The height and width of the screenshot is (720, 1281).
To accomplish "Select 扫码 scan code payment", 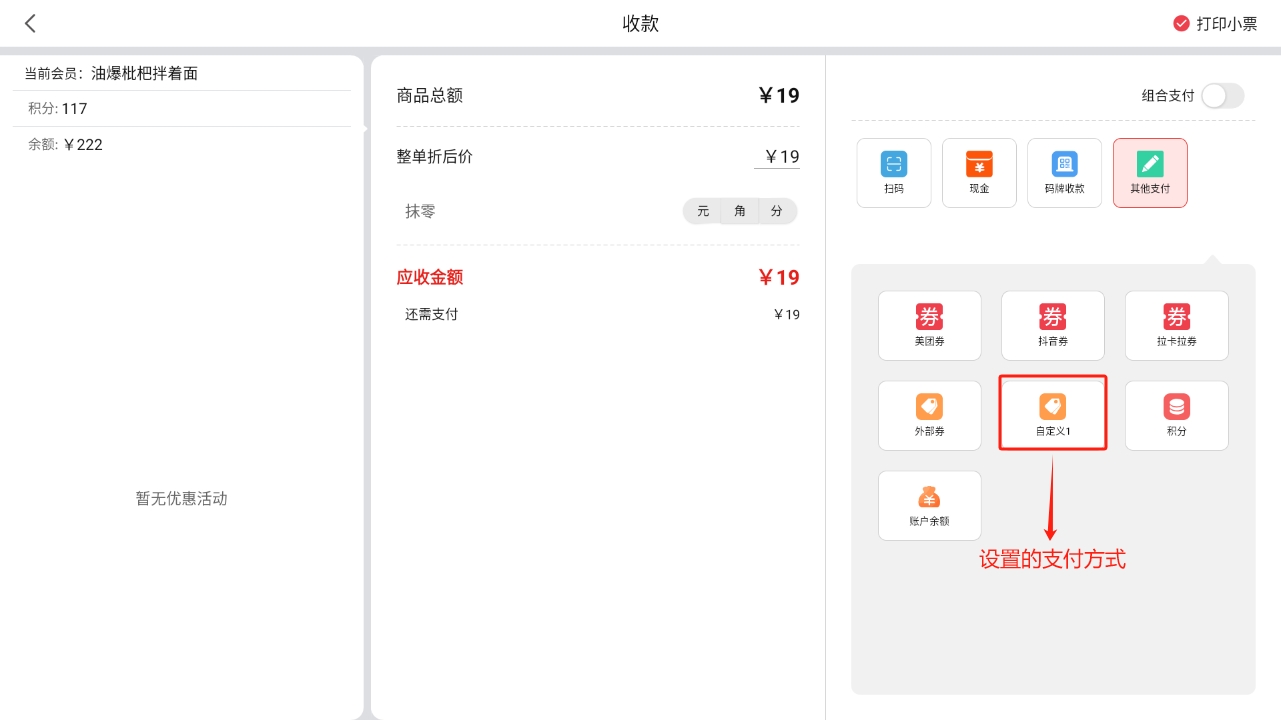I will 894,173.
